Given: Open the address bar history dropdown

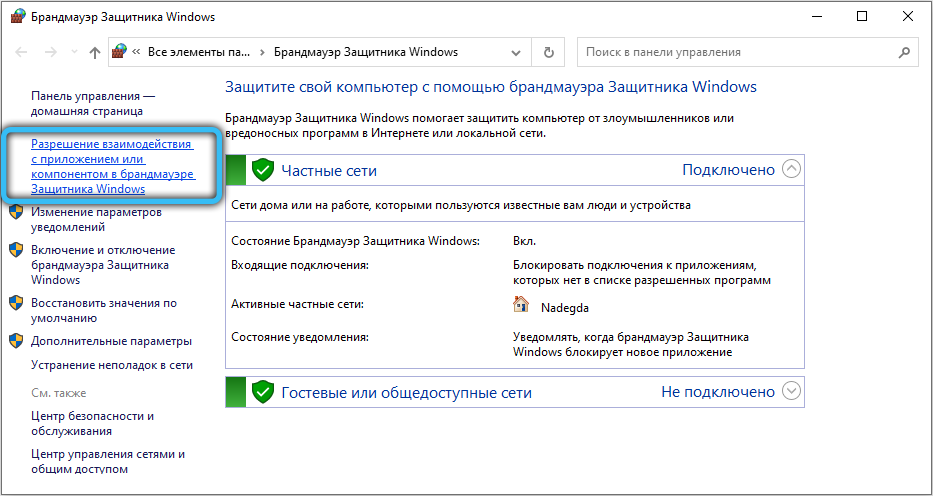Looking at the screenshot, I should (521, 52).
